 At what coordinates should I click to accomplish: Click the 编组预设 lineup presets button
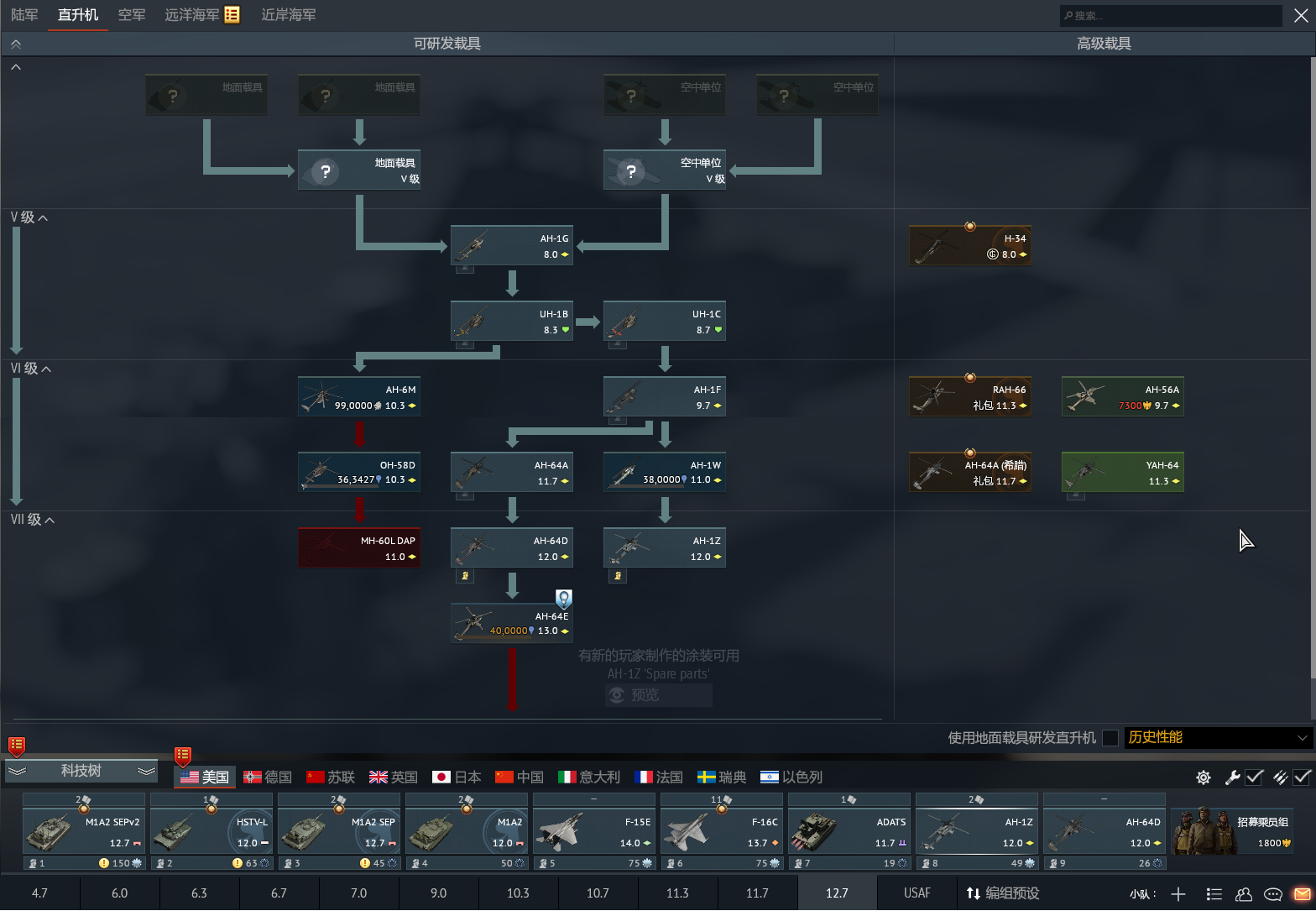point(1002,893)
